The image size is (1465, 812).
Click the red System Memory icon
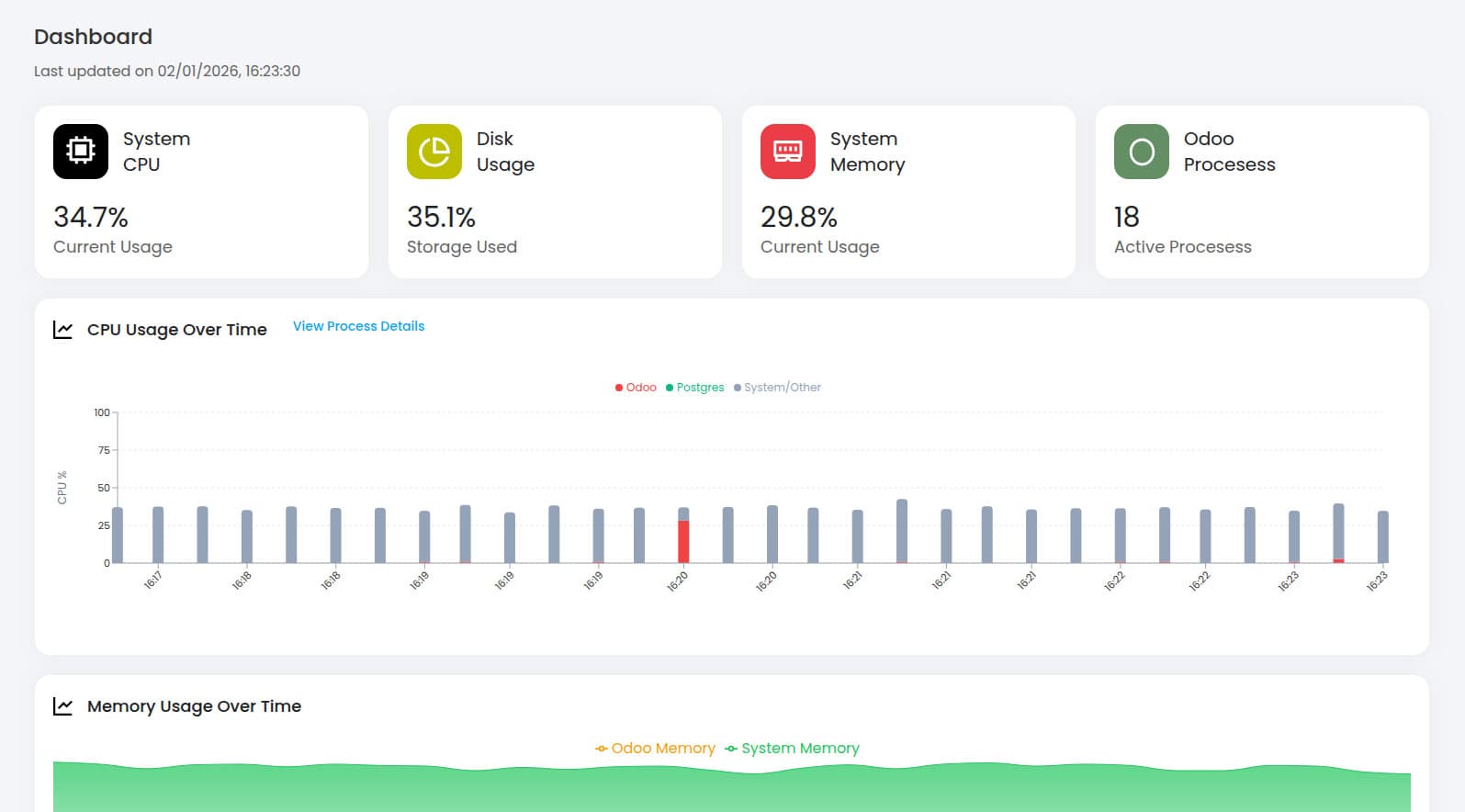788,152
